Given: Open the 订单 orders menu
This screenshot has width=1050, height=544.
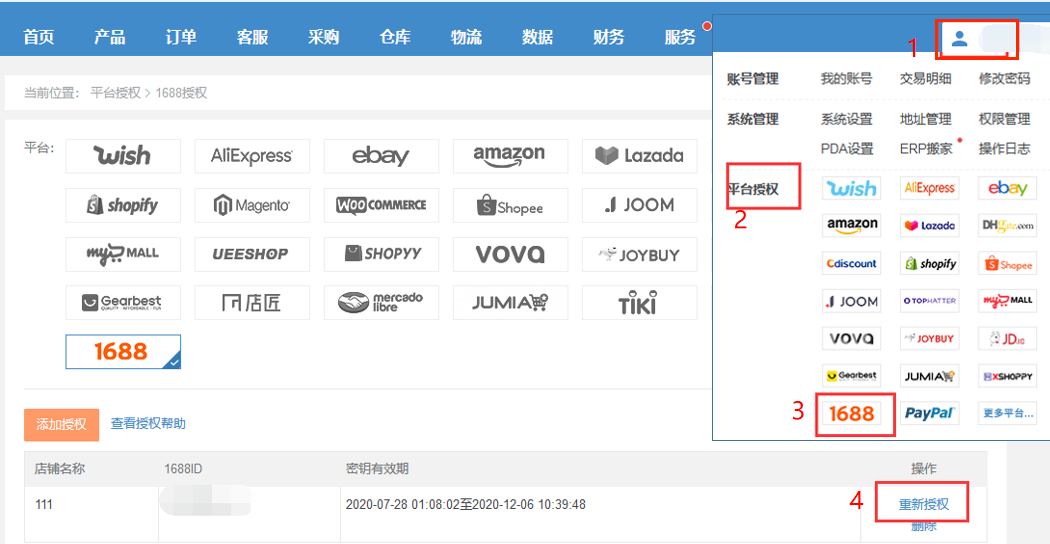Looking at the screenshot, I should 181,37.
